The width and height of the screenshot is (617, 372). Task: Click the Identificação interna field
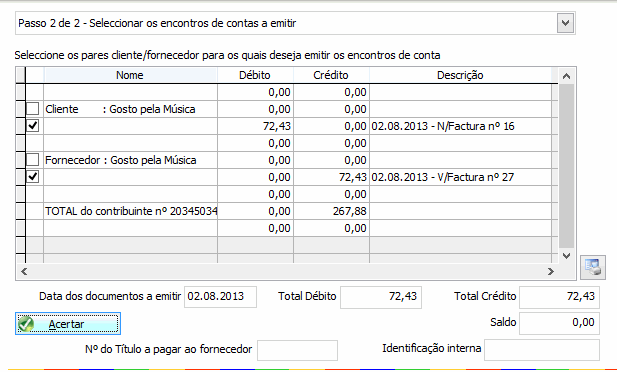(542, 350)
